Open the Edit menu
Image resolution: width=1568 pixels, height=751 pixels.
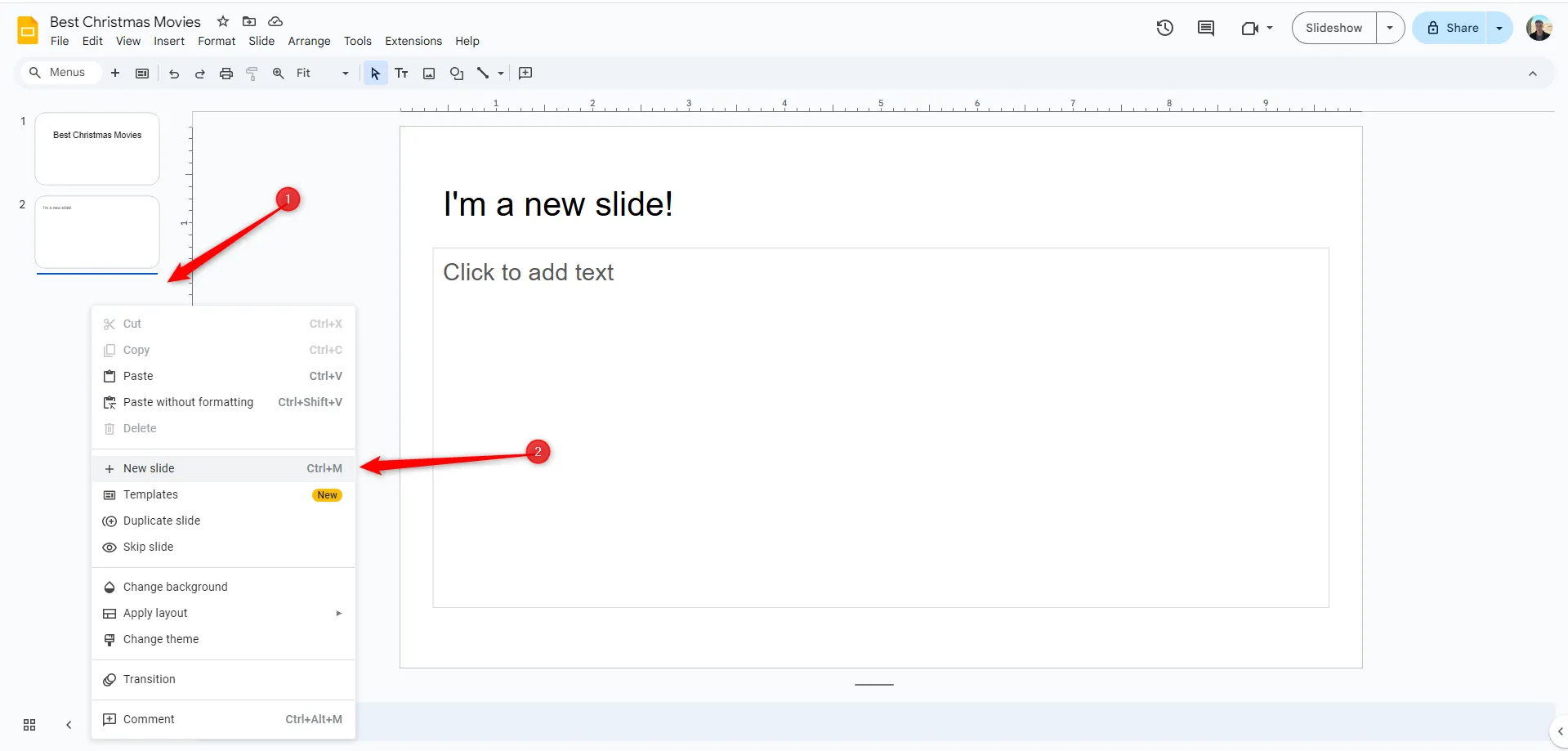pos(92,41)
